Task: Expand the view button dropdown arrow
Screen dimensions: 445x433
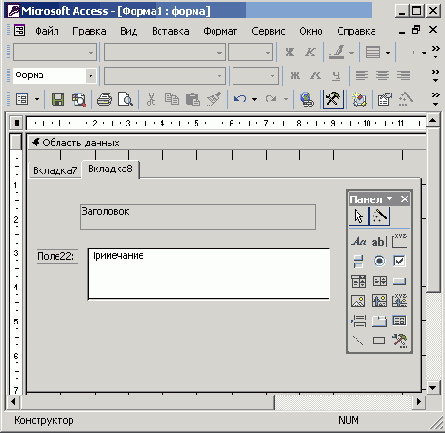Action: [x=37, y=99]
